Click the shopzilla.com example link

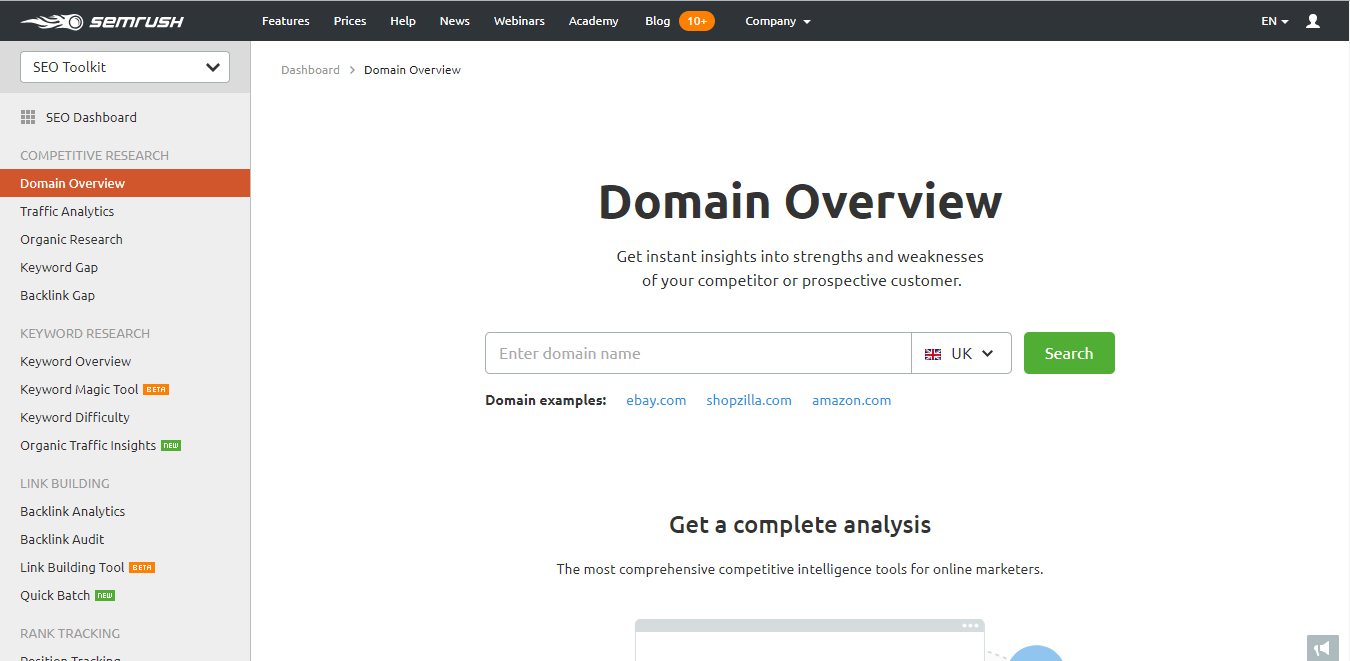point(748,399)
